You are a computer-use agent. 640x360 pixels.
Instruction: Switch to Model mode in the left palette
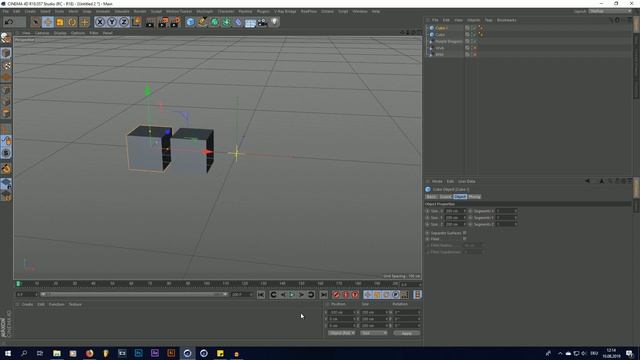tap(6, 53)
